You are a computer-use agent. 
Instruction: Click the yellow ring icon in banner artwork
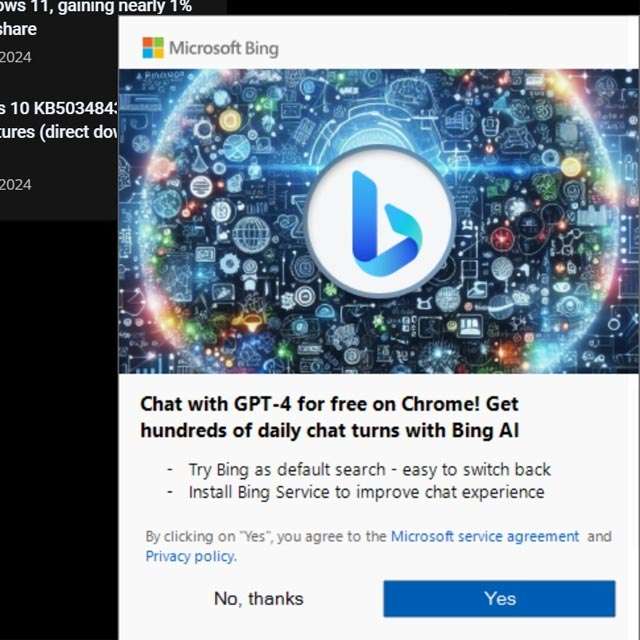(x=230, y=120)
